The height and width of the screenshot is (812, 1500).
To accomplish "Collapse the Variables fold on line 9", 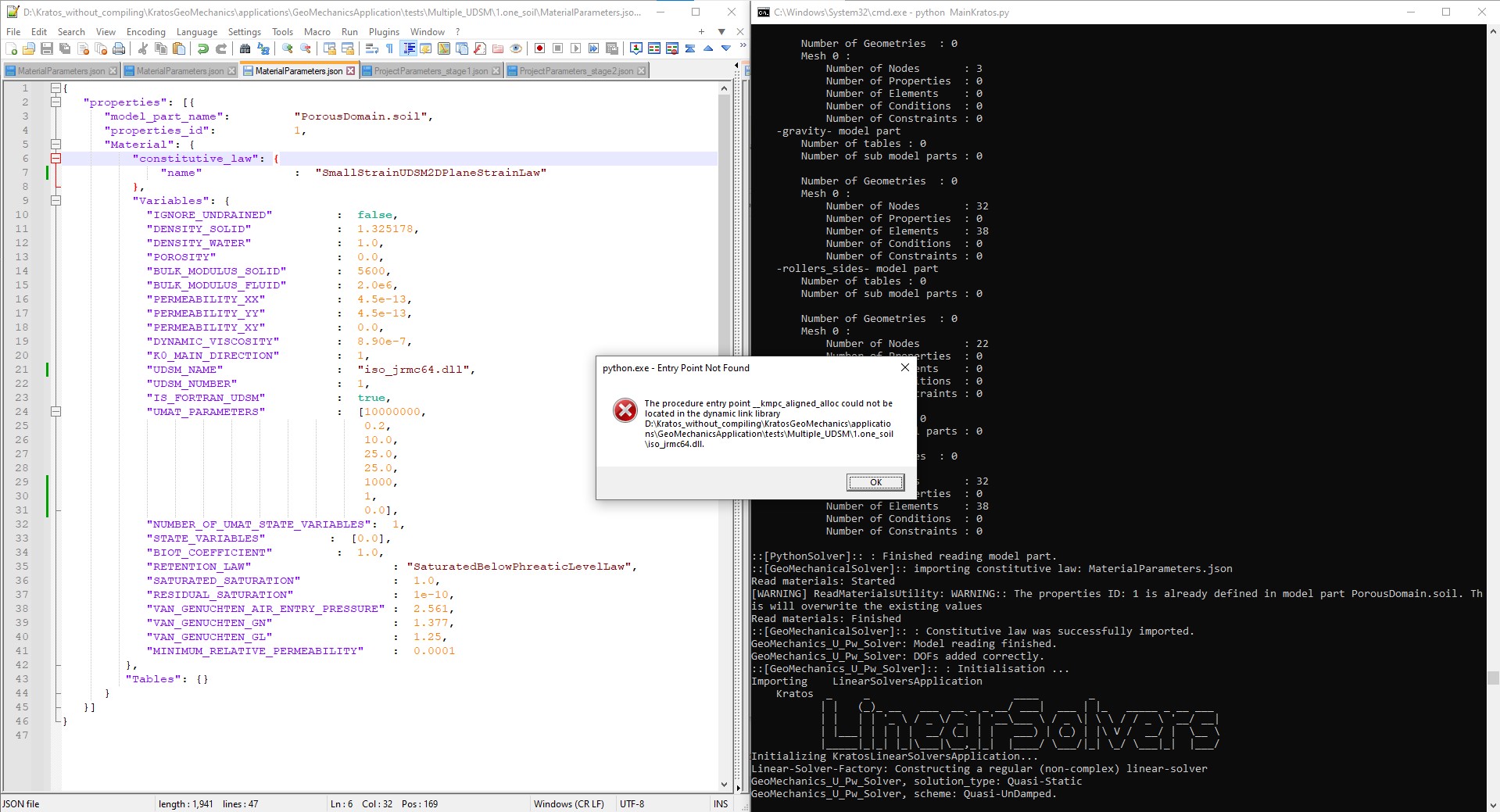I will pos(55,200).
